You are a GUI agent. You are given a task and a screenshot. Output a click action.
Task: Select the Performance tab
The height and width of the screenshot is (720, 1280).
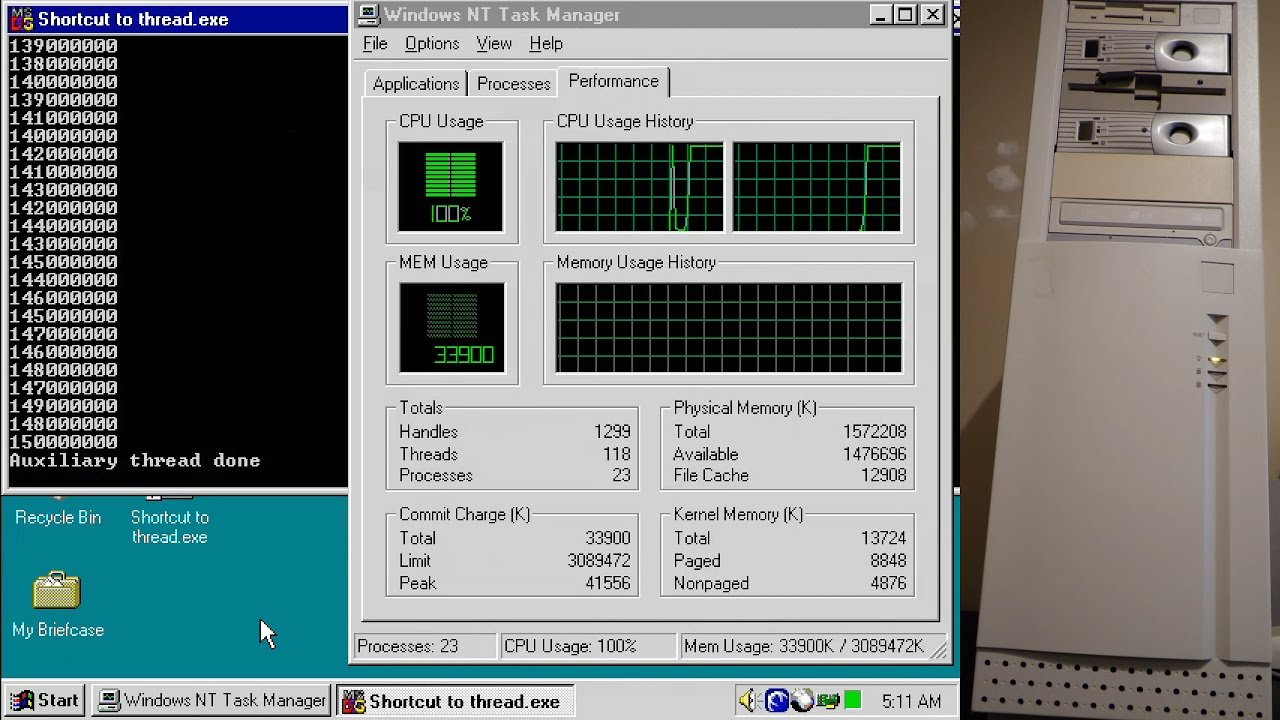click(613, 82)
